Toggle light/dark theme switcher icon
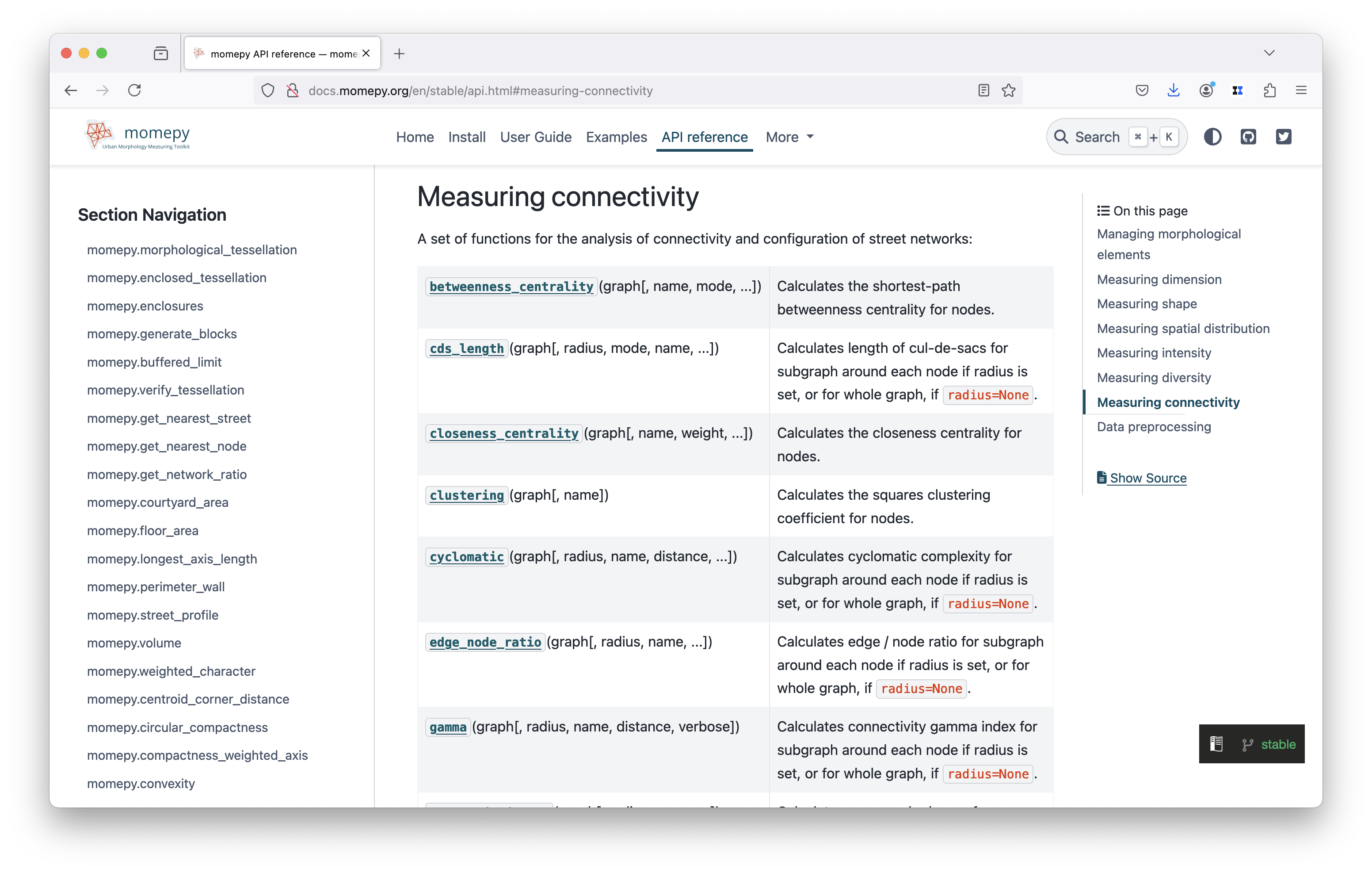 point(1212,137)
